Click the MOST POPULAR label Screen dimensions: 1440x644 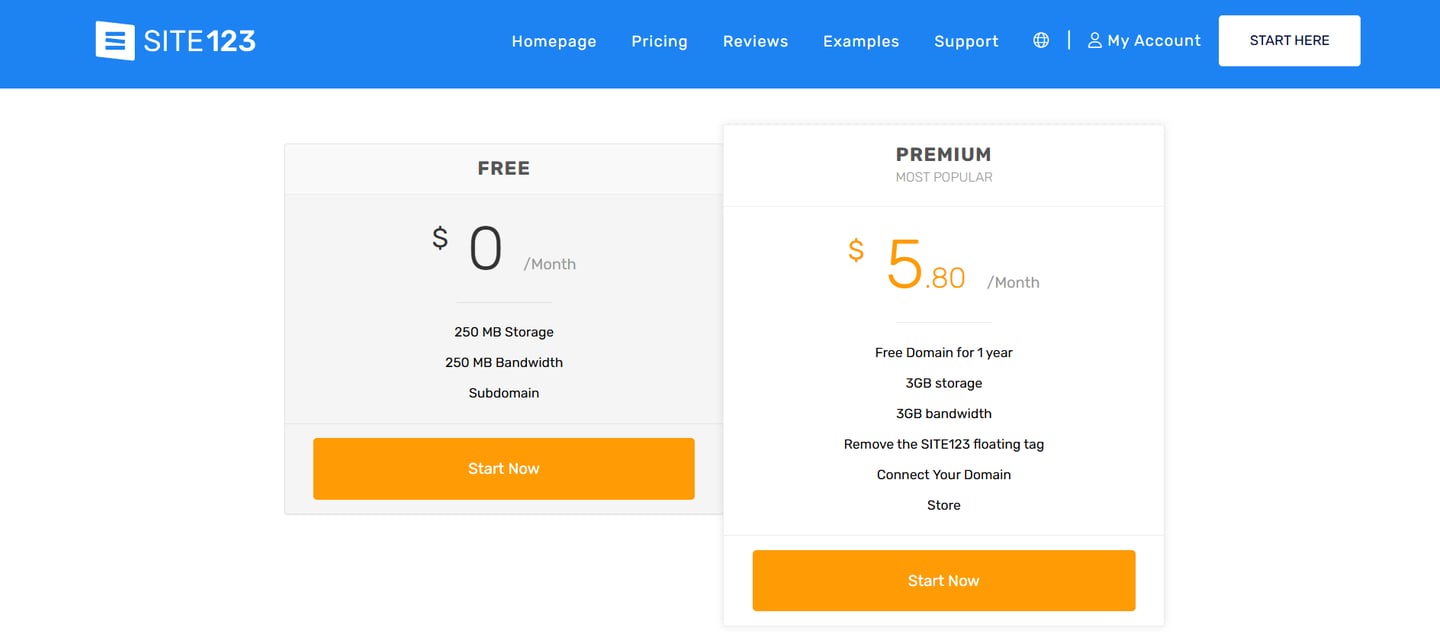[x=943, y=177]
